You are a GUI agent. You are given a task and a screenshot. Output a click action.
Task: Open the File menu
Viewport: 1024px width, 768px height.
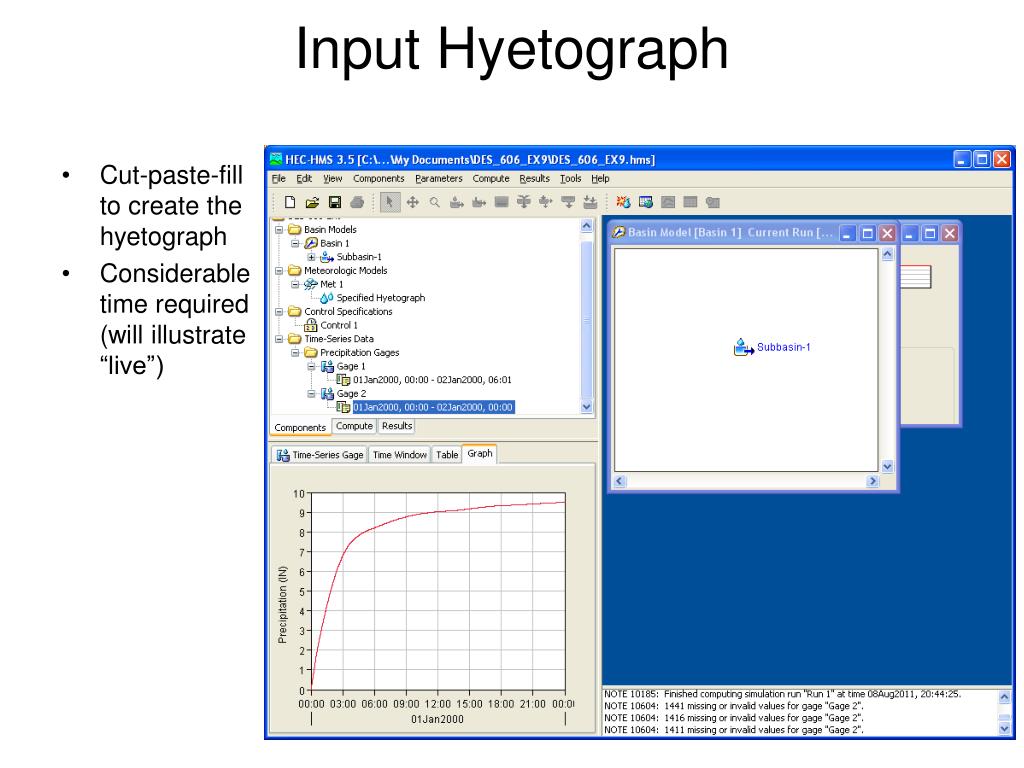(x=279, y=178)
